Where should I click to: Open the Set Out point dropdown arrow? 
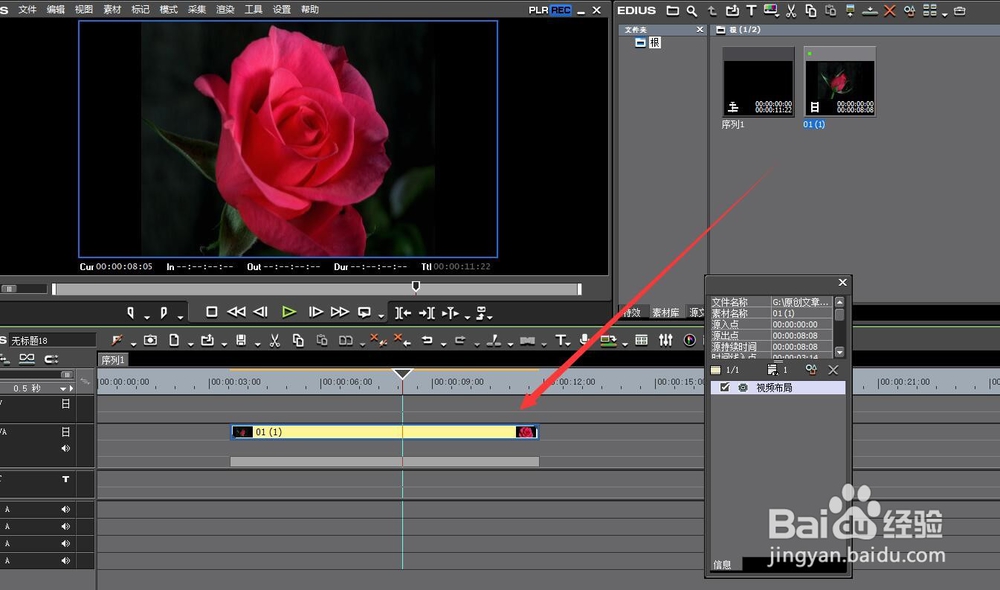point(180,316)
